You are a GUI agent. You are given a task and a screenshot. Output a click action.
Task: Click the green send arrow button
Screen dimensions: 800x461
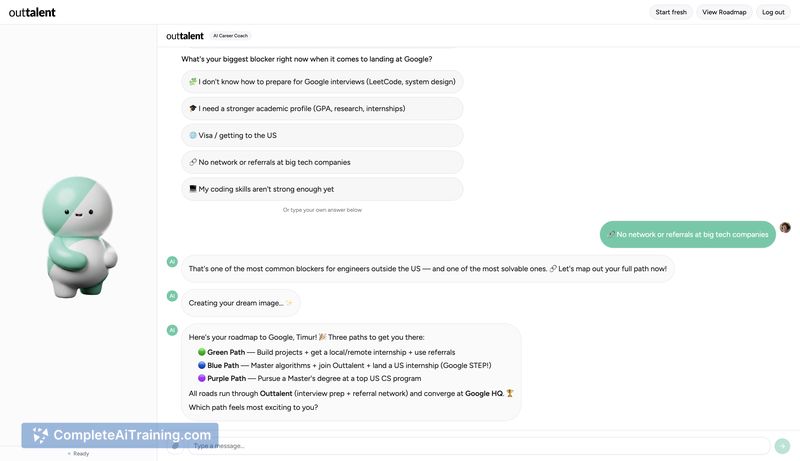[x=782, y=446]
